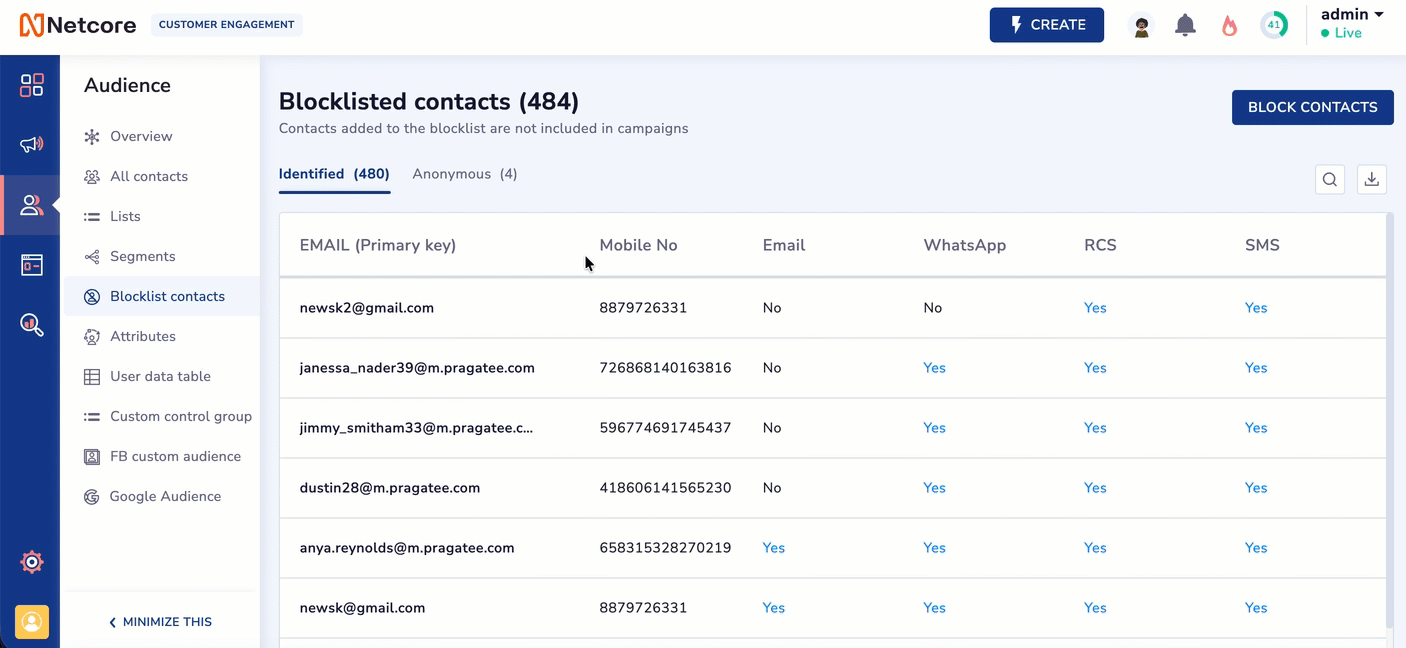The height and width of the screenshot is (648, 1406).
Task: Click the Netcore logo
Action: [78, 25]
